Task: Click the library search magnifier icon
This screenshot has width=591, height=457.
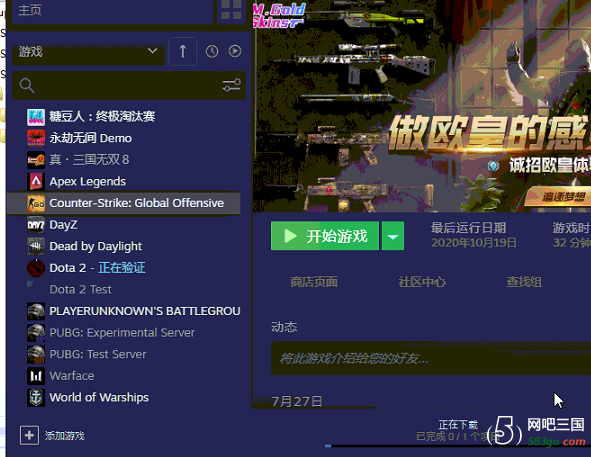Action: coord(27,85)
